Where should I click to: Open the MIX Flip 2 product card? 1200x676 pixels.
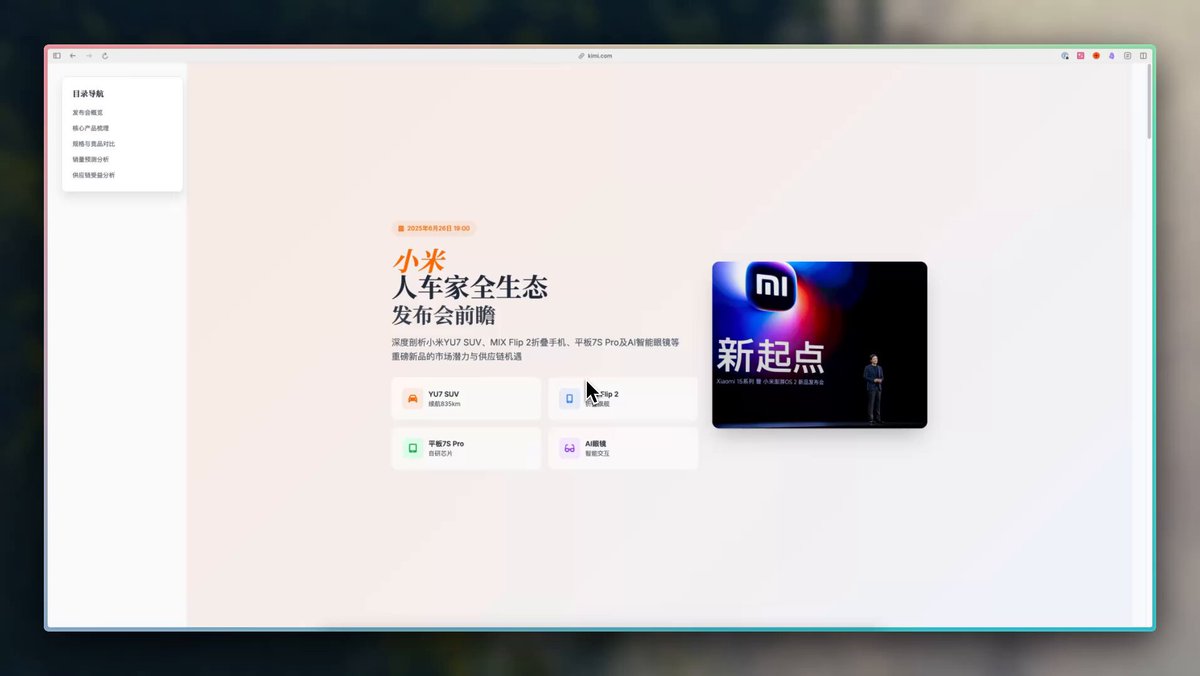623,399
